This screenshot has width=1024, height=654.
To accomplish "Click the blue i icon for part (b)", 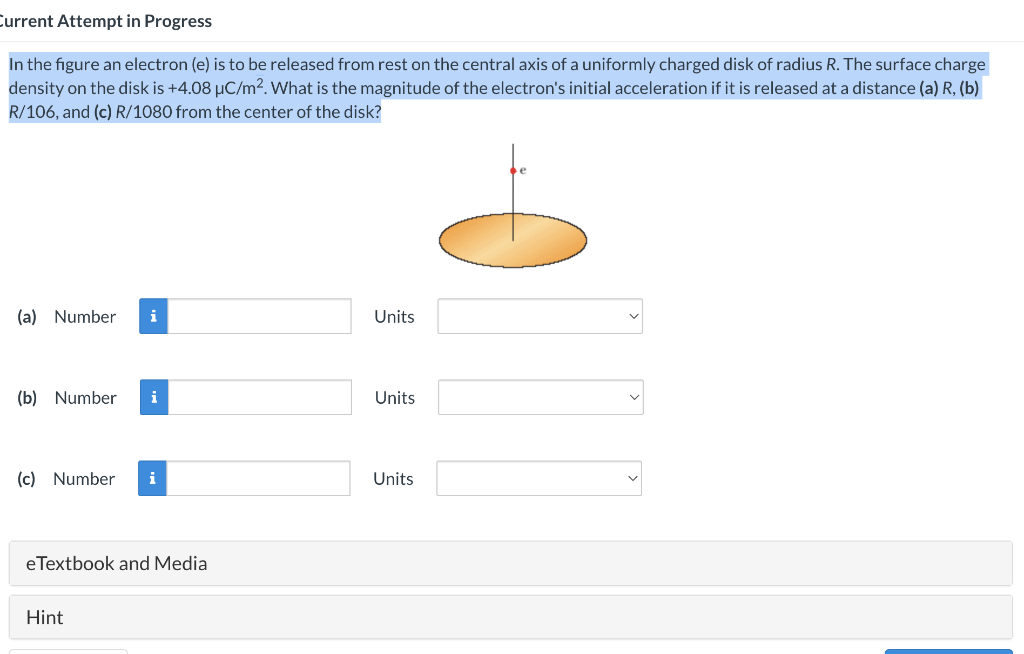I will tap(152, 397).
